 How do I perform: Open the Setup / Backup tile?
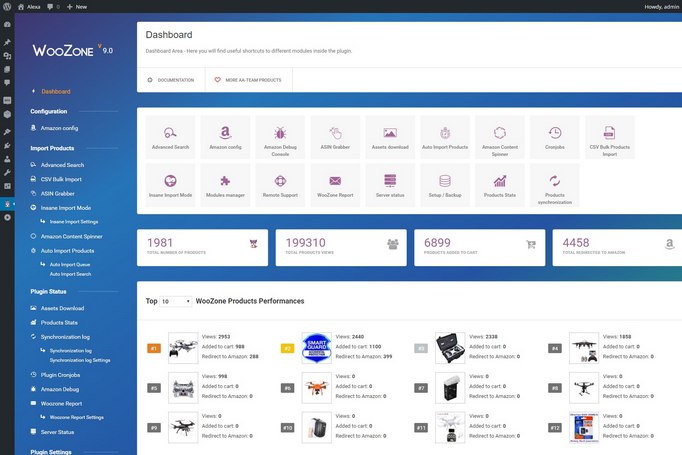(x=445, y=185)
